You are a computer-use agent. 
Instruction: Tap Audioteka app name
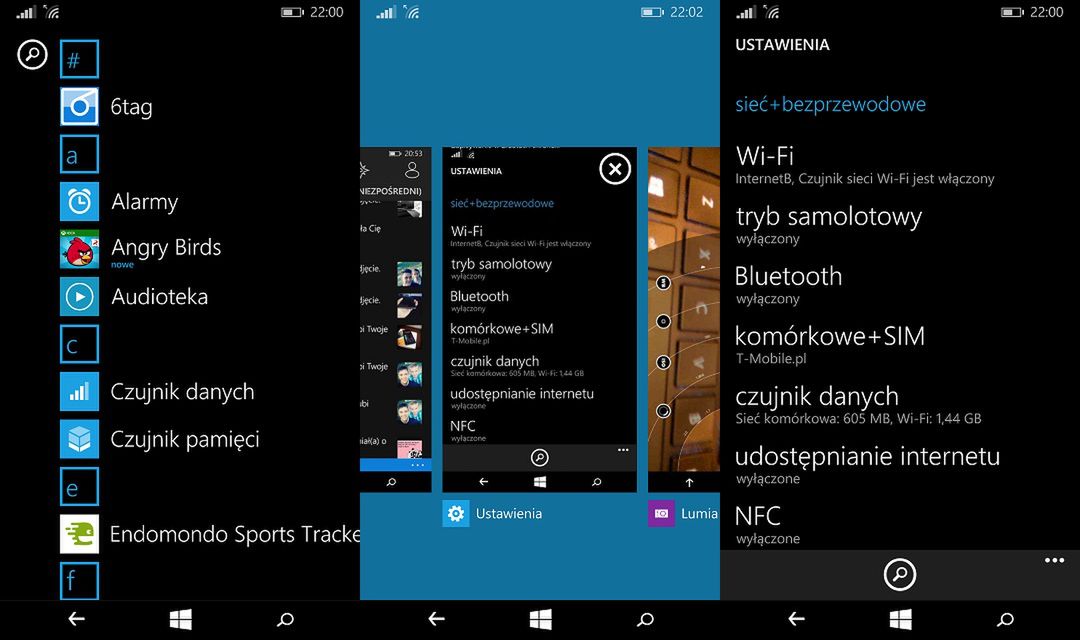(x=160, y=296)
